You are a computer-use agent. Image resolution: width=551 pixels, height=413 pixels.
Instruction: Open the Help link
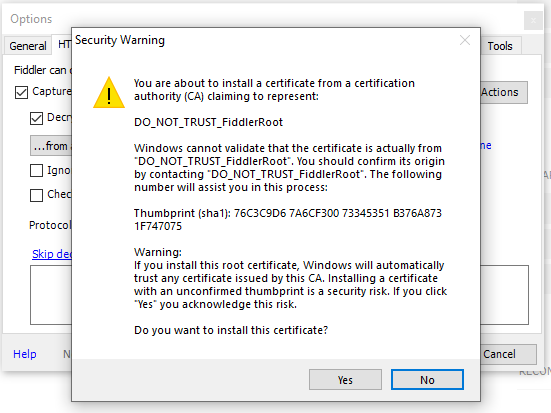coord(25,354)
